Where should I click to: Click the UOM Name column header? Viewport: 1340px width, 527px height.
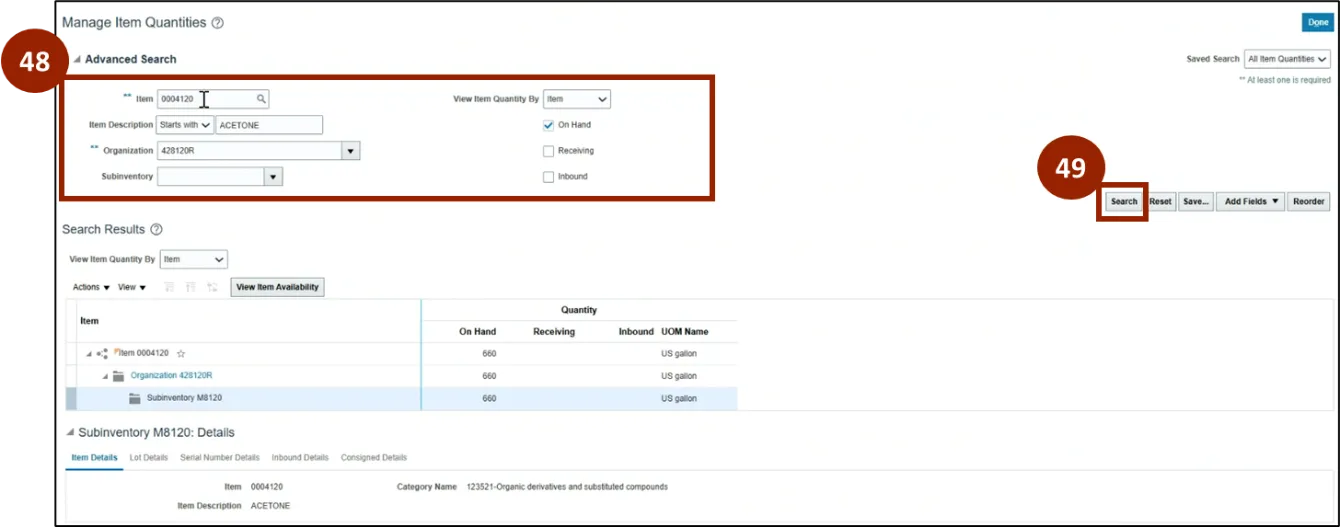(x=684, y=332)
